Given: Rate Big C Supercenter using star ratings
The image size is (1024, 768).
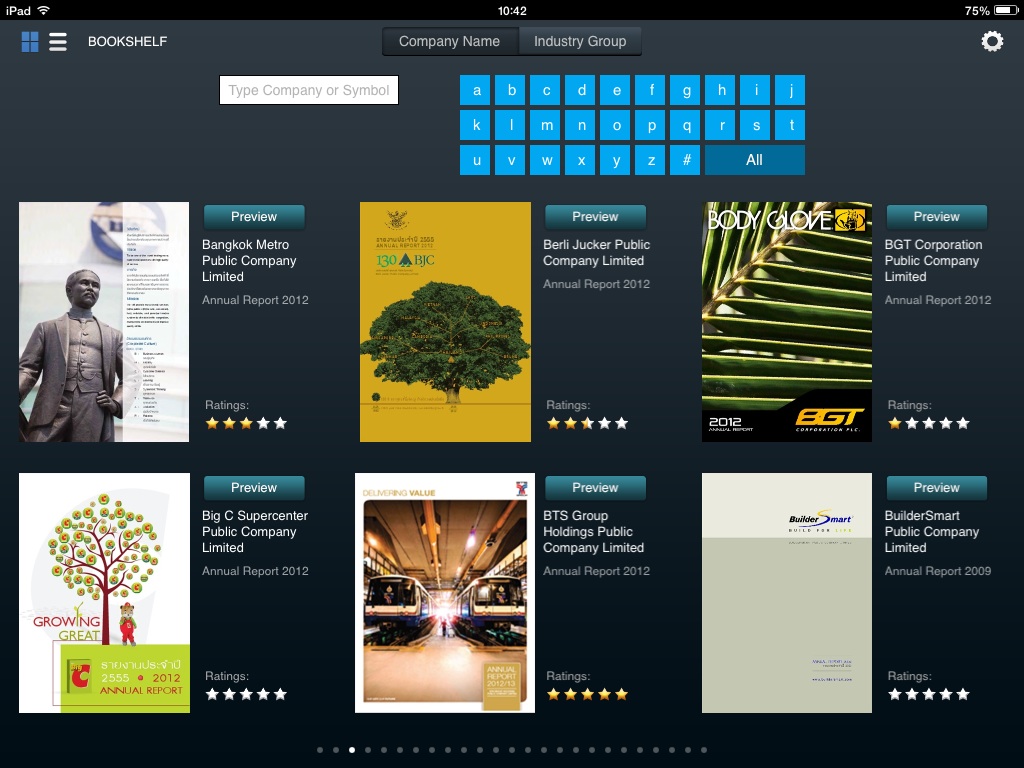Looking at the screenshot, I should pyautogui.click(x=246, y=694).
